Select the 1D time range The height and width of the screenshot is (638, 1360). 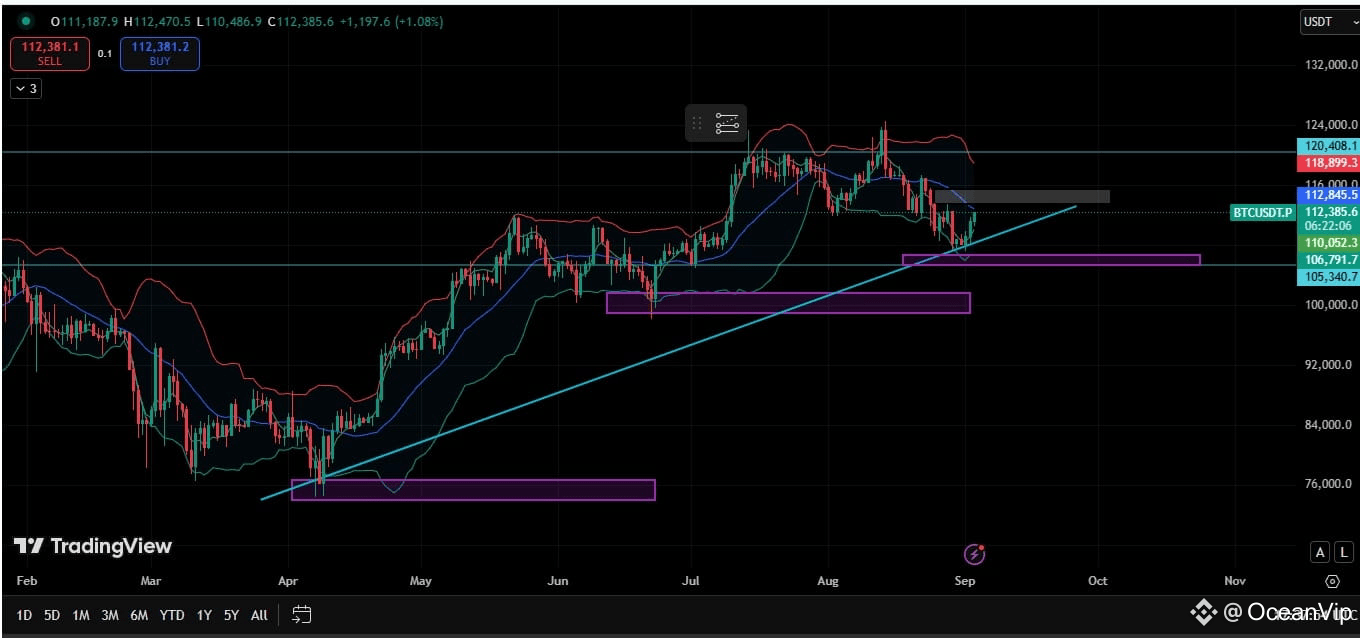coord(25,615)
